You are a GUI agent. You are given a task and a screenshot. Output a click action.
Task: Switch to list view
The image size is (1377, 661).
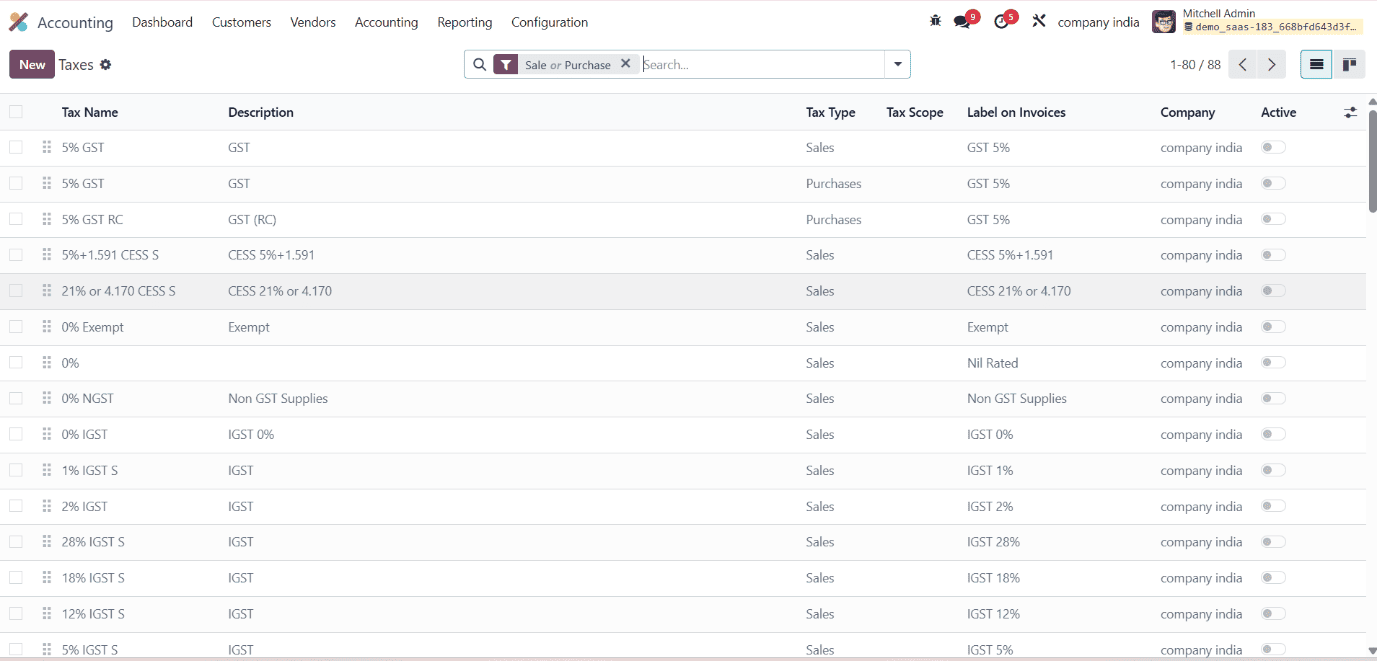pyautogui.click(x=1317, y=64)
